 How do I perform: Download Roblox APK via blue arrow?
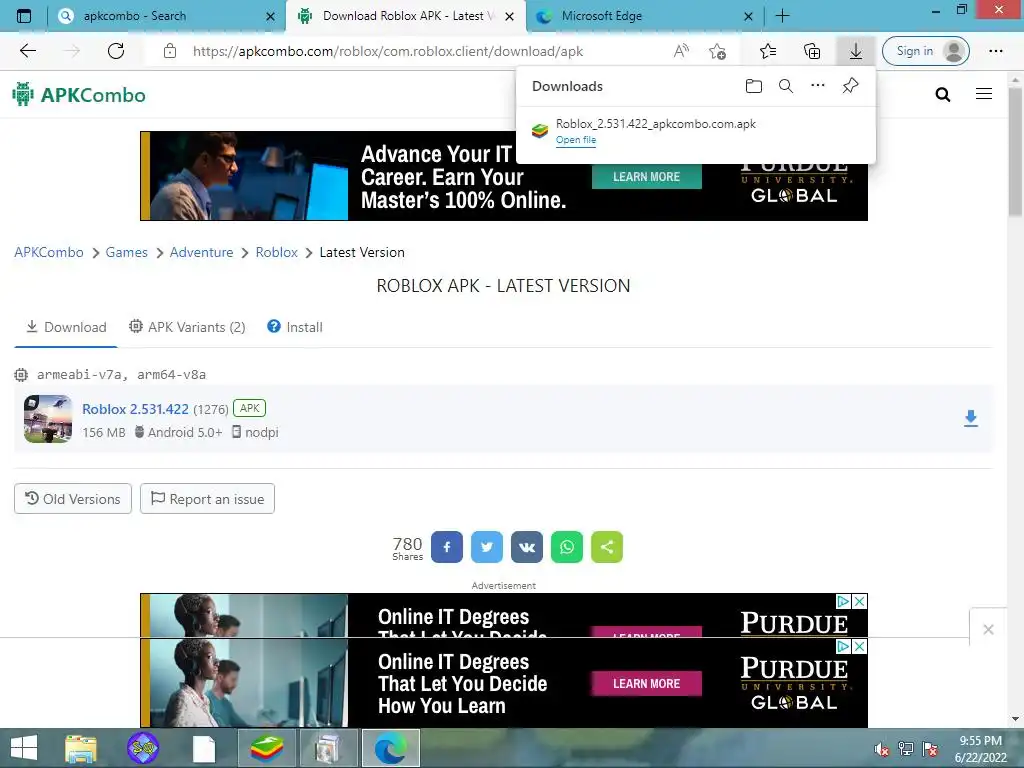click(971, 418)
